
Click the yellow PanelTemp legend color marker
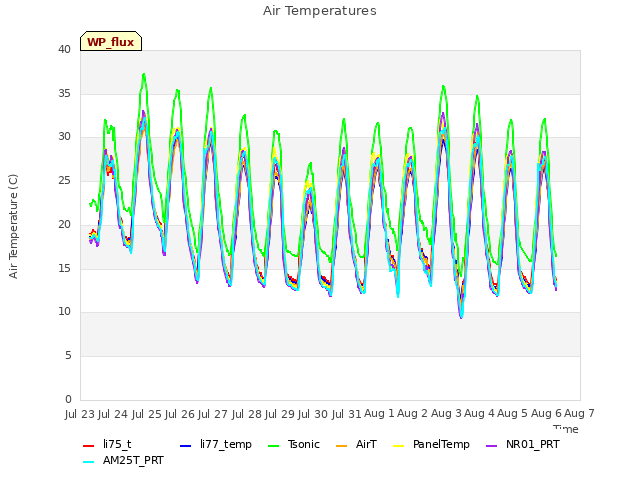click(399, 446)
